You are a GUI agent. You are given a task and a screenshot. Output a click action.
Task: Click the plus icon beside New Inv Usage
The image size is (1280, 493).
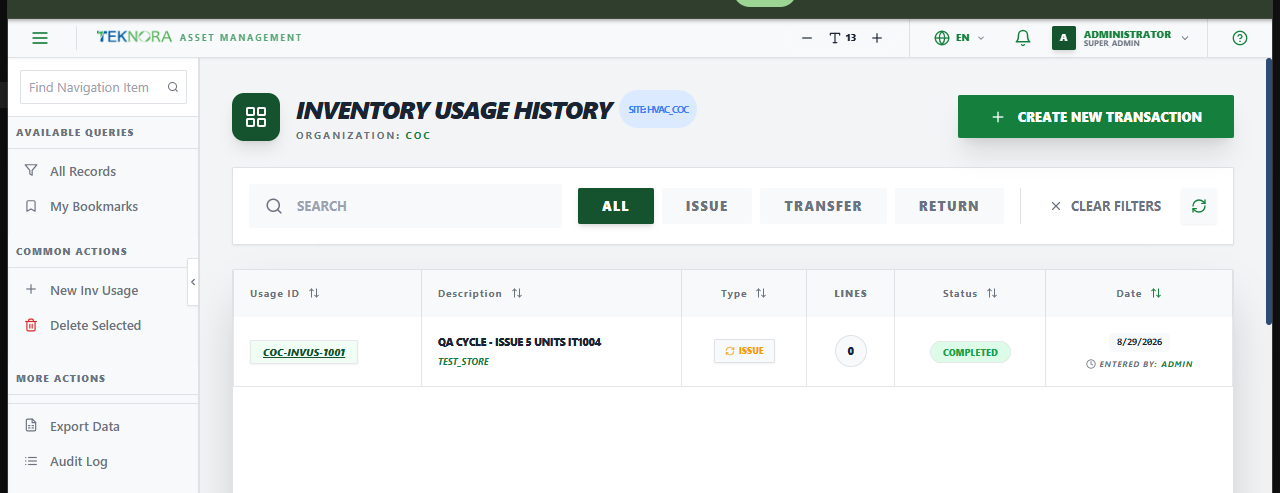31,290
